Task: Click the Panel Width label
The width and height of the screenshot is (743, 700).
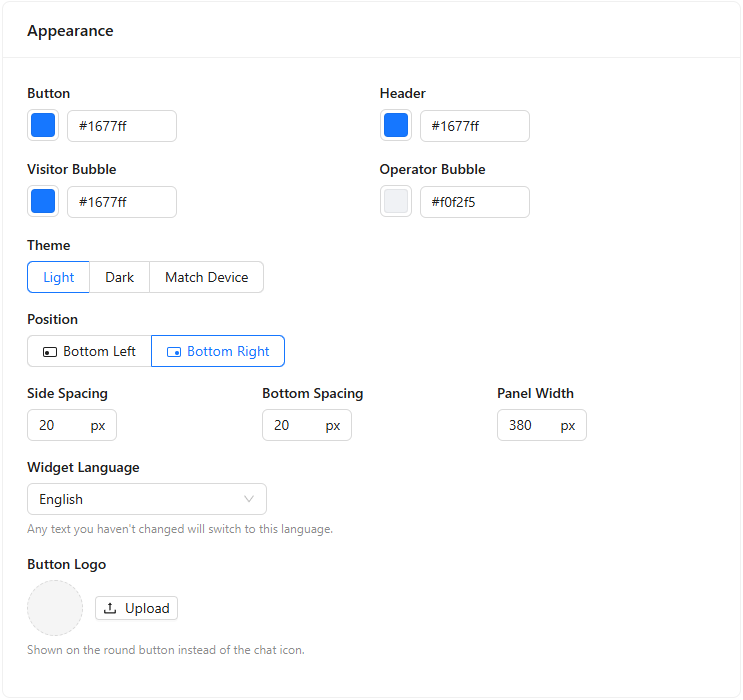Action: click(x=535, y=393)
